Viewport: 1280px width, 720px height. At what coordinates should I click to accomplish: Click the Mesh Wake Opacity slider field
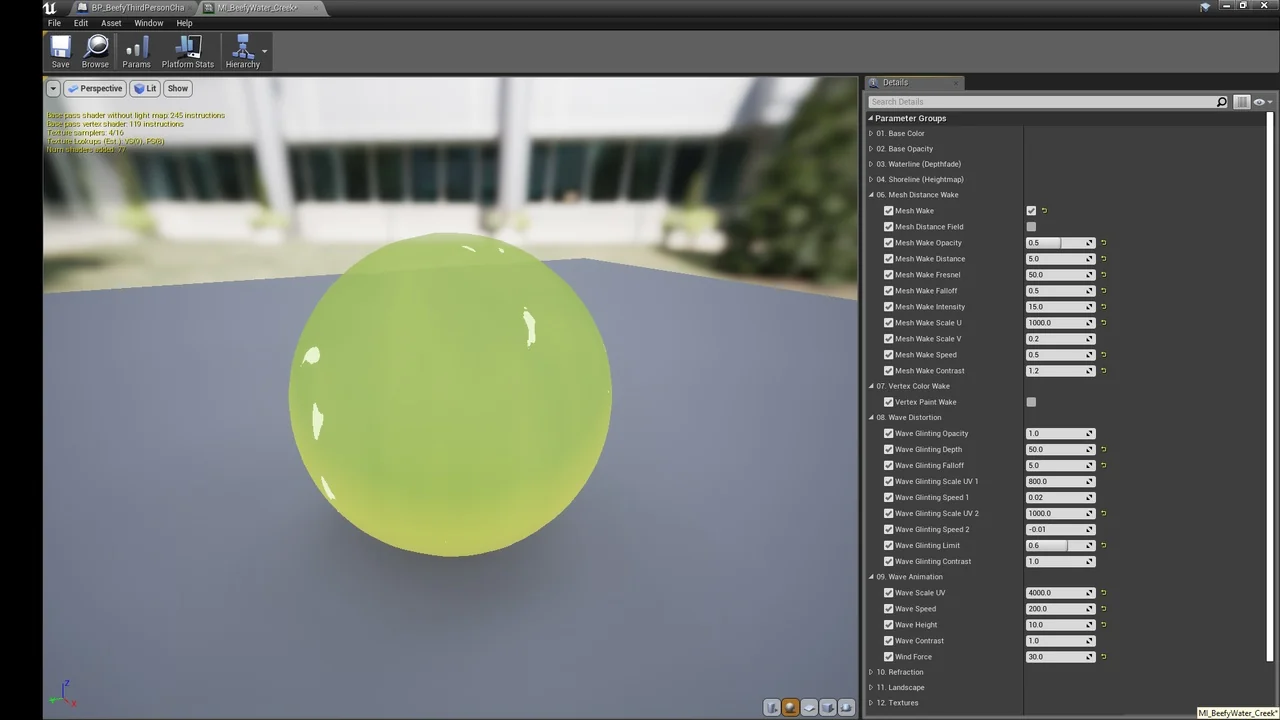[x=1059, y=243]
